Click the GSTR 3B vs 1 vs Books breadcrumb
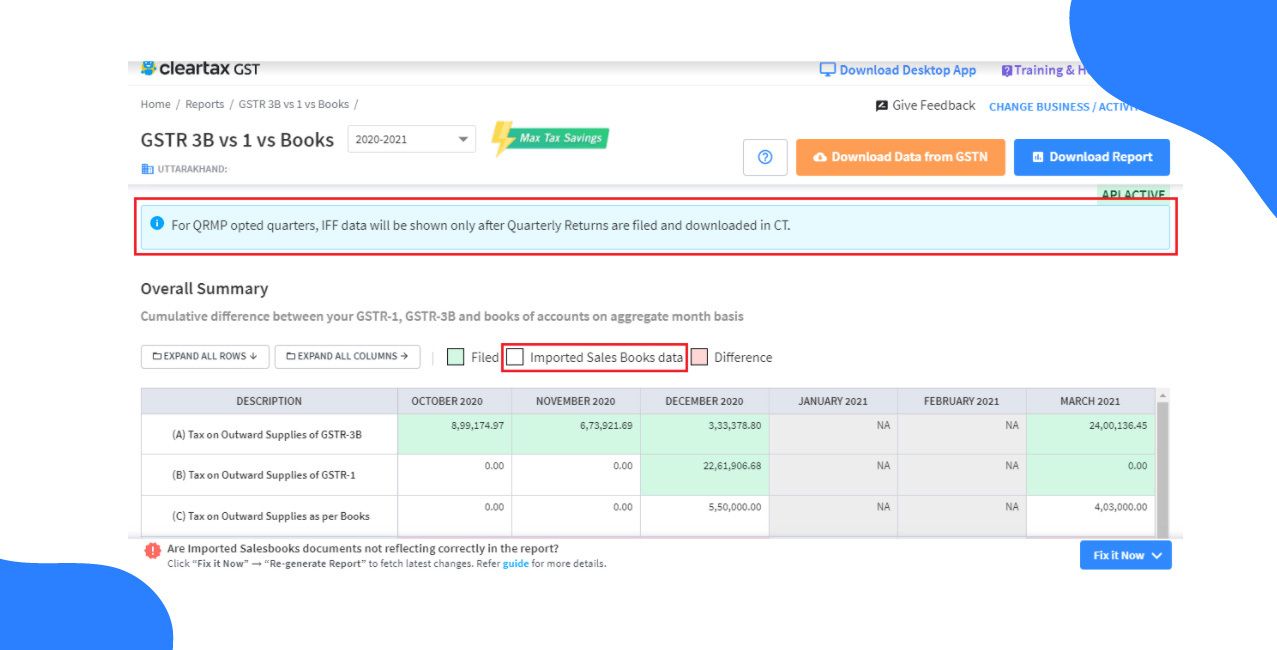 click(x=294, y=103)
